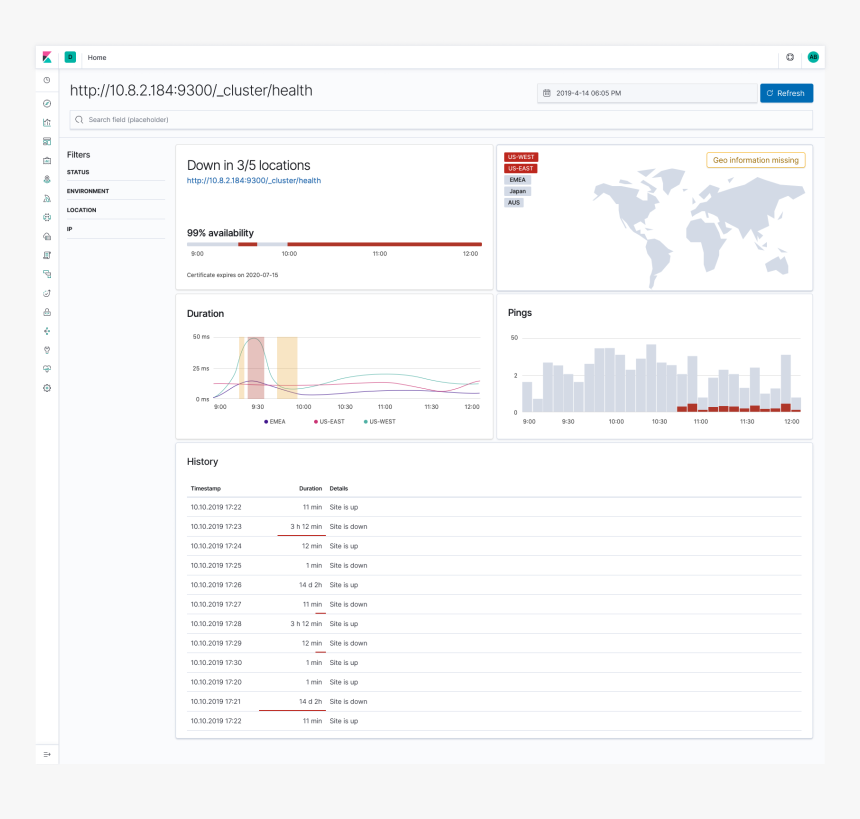Select the US-EAST location badge
This screenshot has height=819, width=860.
tap(520, 168)
